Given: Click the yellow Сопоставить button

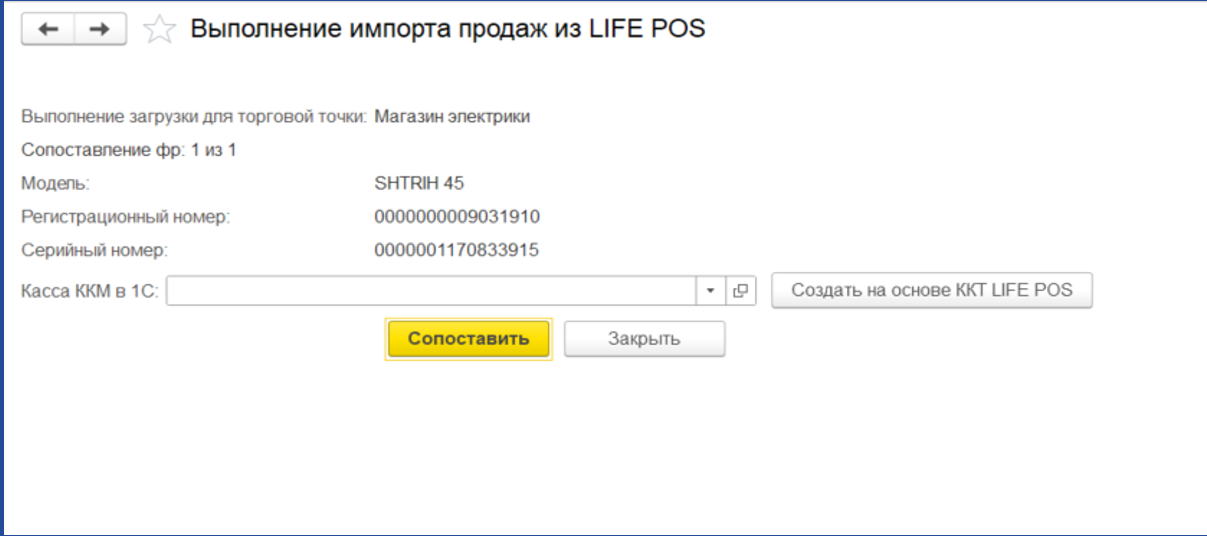Looking at the screenshot, I should 468,338.
